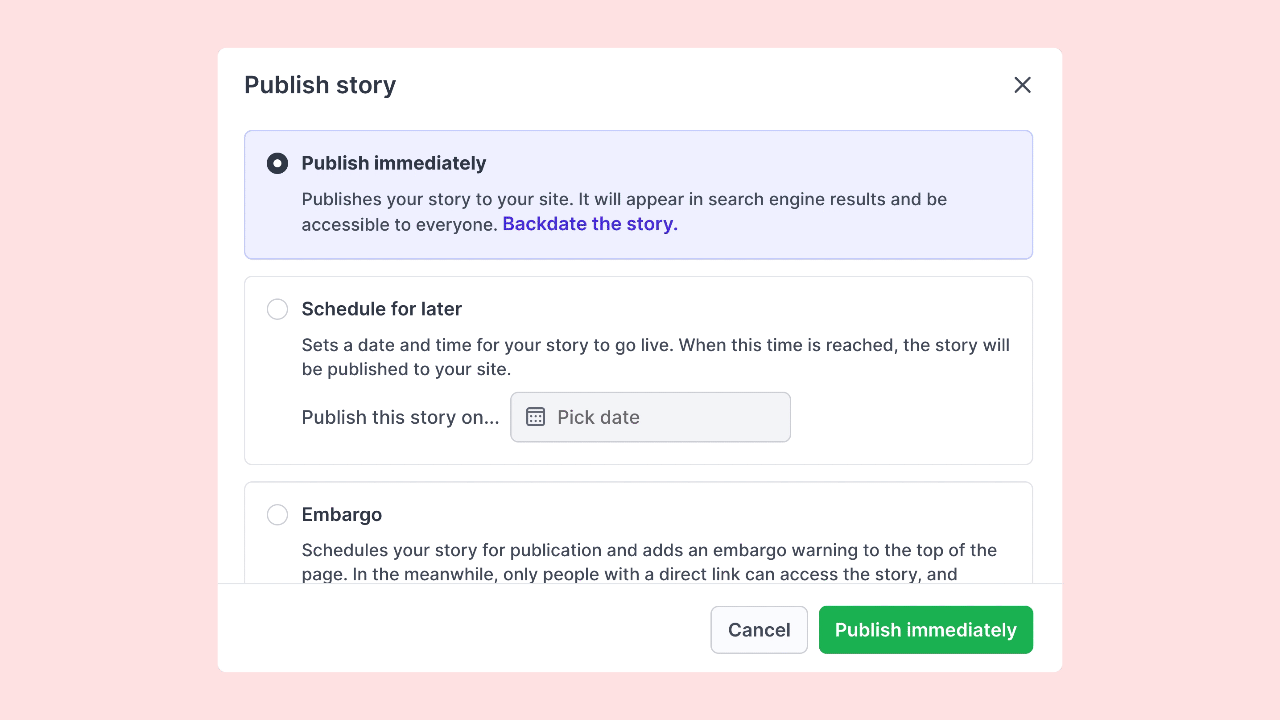
Task: Choose the Embargo radio option
Action: coord(277,515)
